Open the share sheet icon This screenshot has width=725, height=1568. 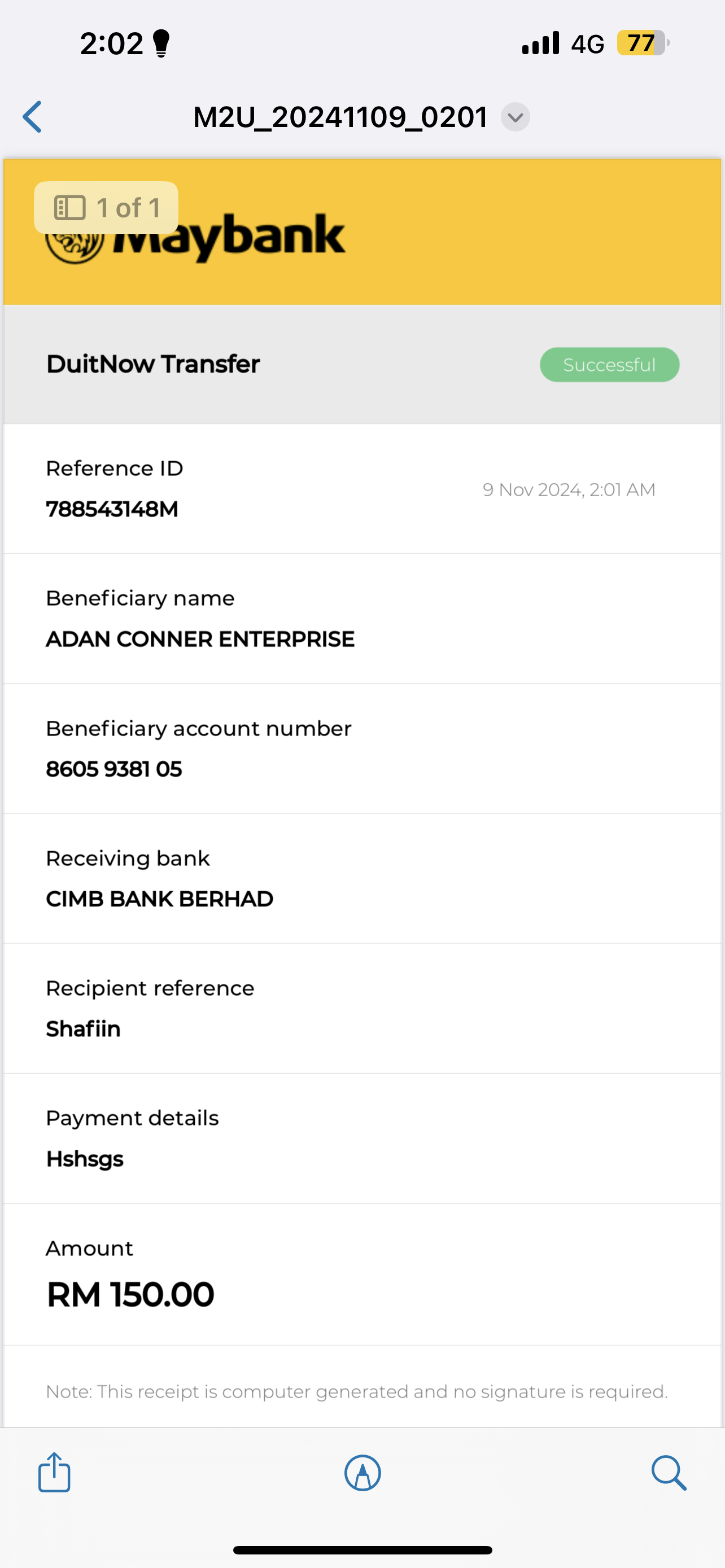tap(55, 1473)
